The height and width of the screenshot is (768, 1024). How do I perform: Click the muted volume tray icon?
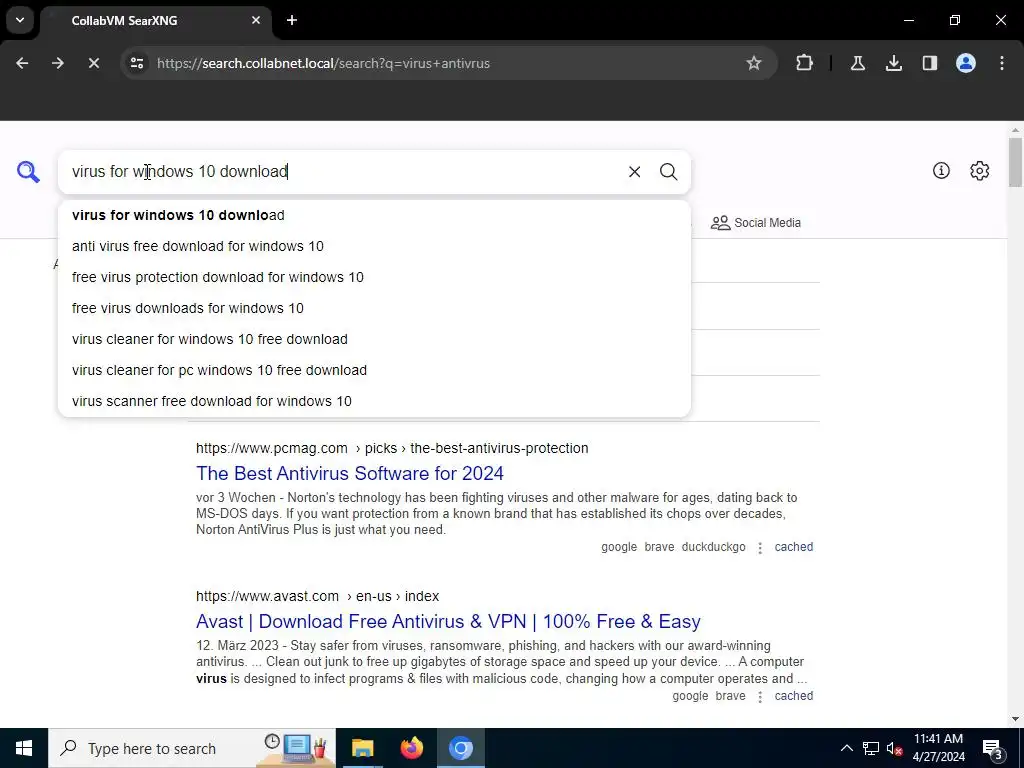pyautogui.click(x=895, y=748)
